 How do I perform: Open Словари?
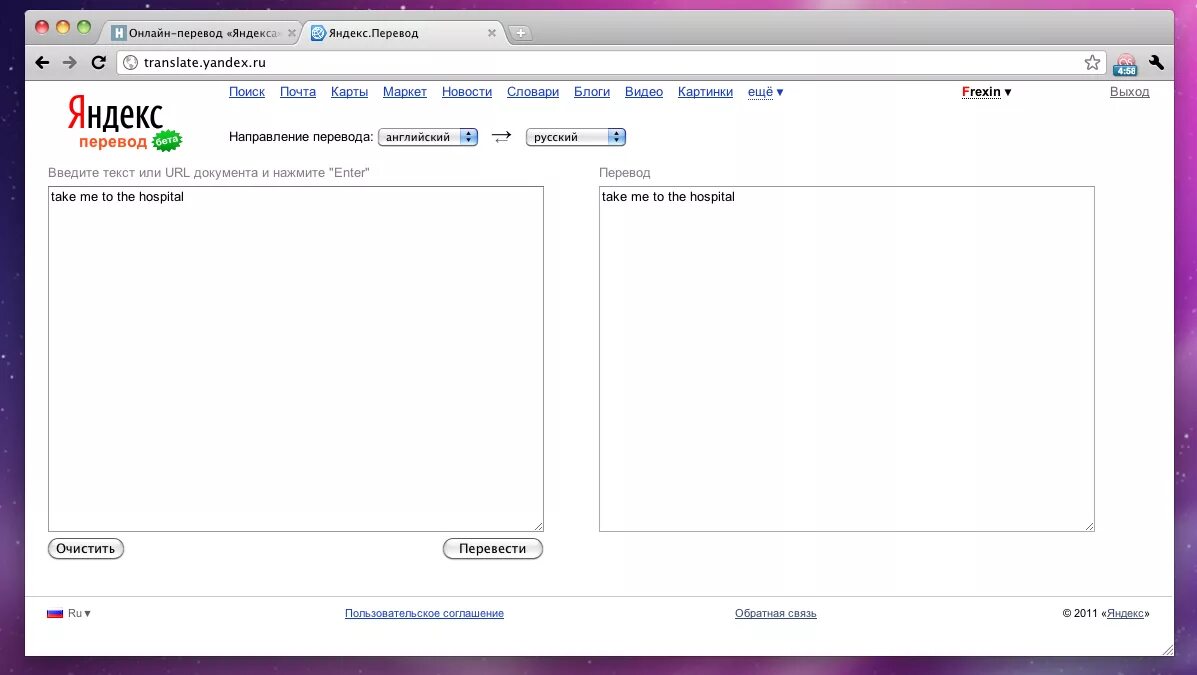tap(533, 92)
